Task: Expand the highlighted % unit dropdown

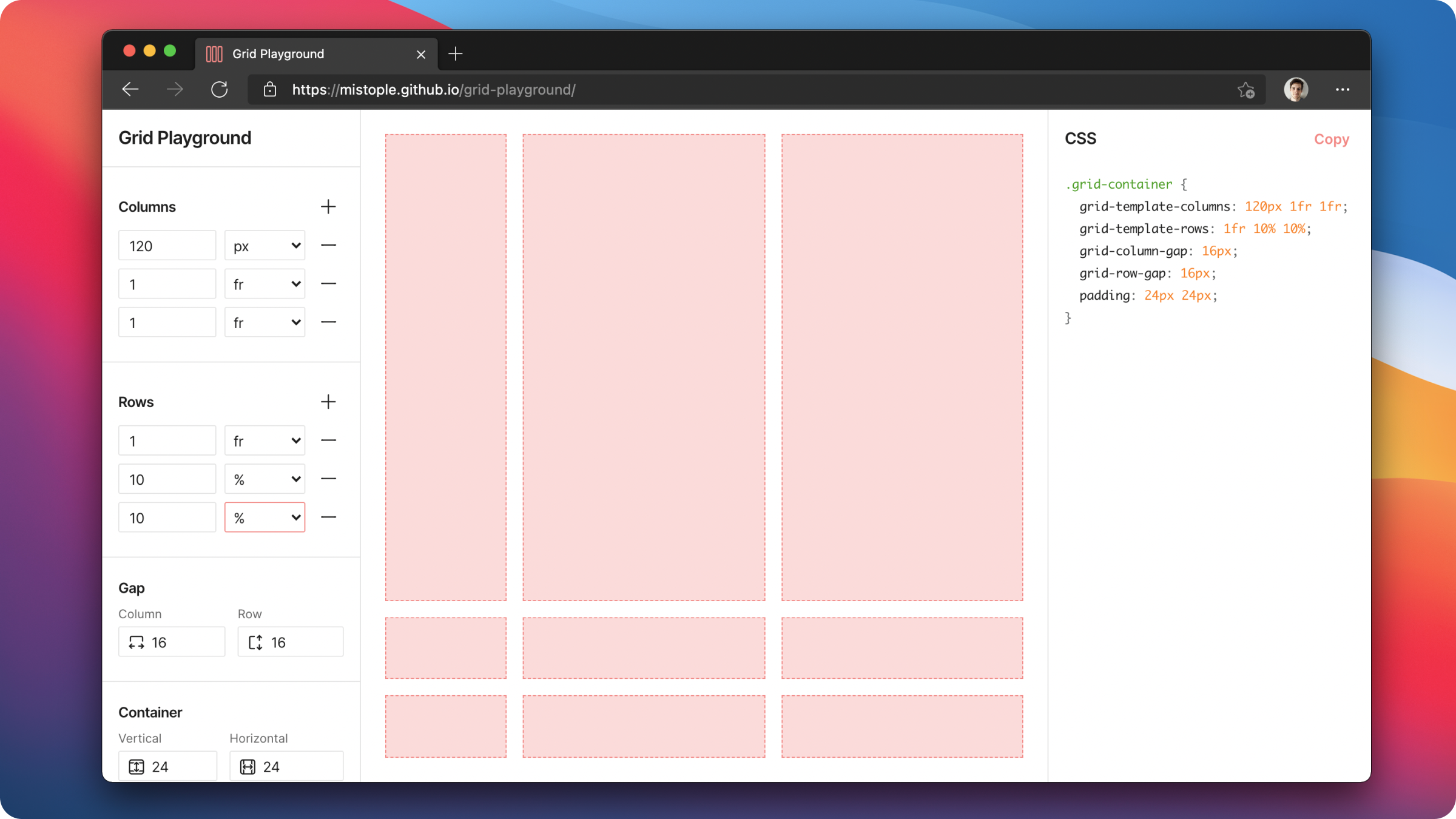Action: point(265,517)
